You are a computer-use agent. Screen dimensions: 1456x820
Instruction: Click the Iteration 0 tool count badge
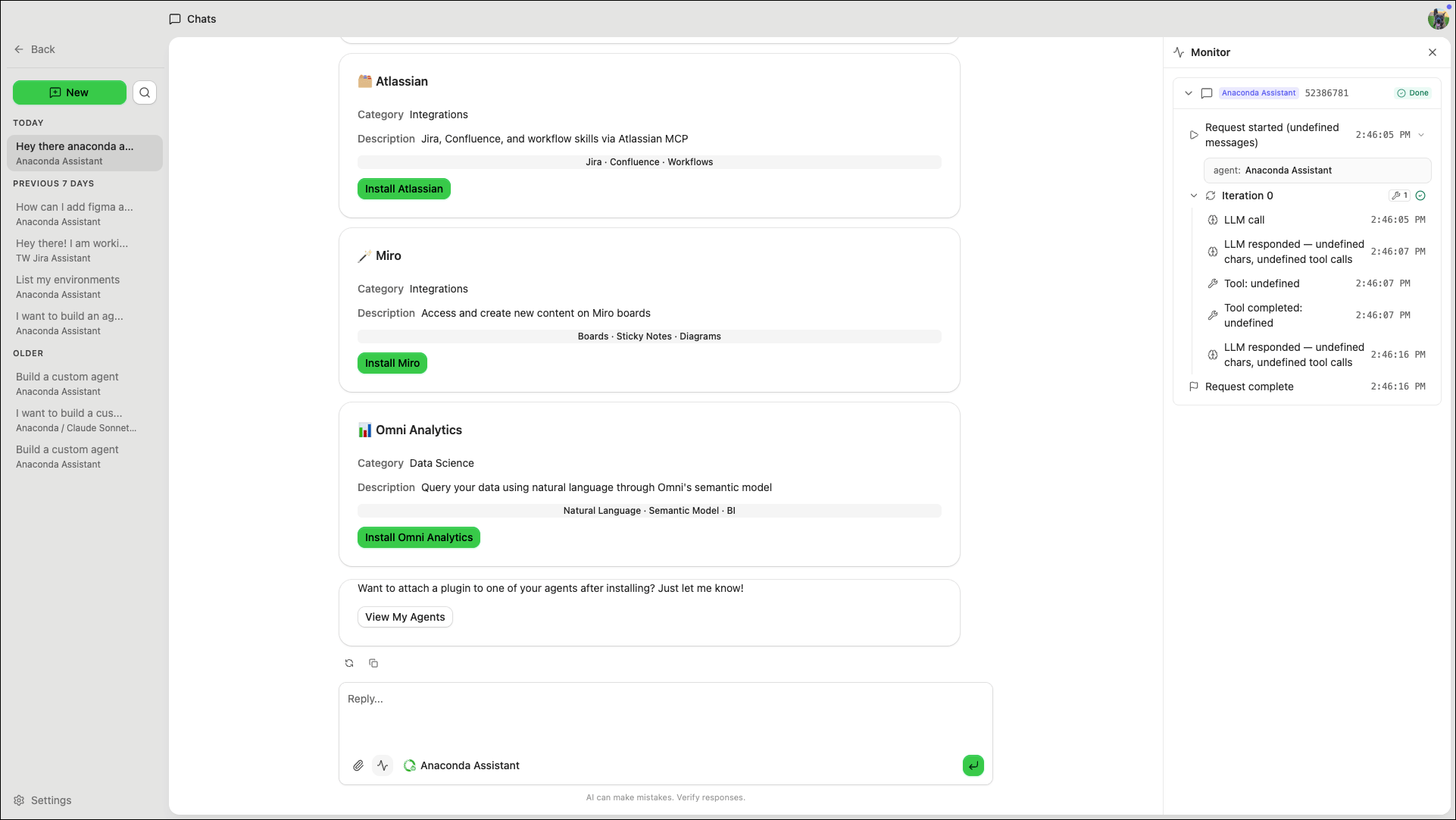1399,196
